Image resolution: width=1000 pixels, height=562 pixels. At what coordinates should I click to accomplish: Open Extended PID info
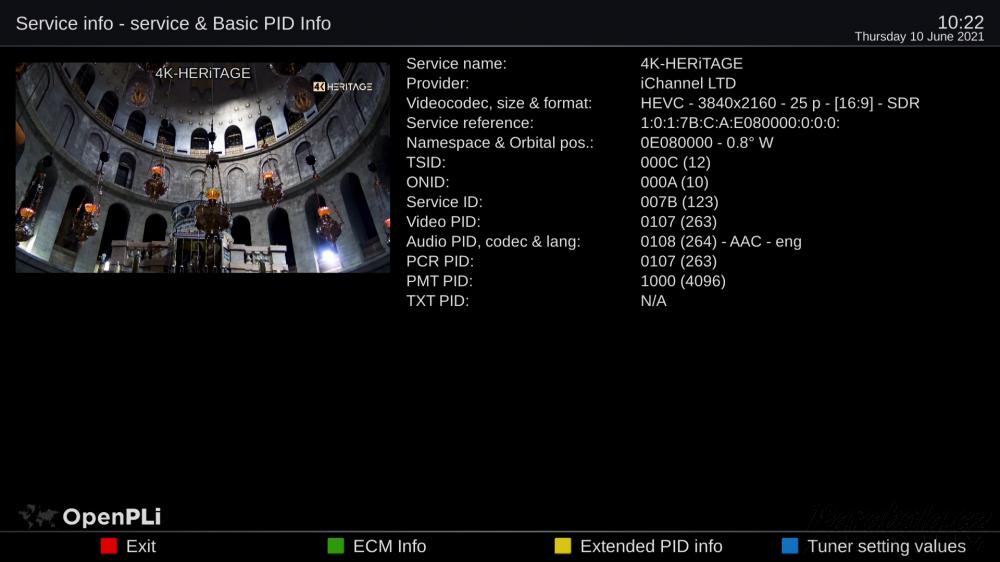[x=651, y=546]
